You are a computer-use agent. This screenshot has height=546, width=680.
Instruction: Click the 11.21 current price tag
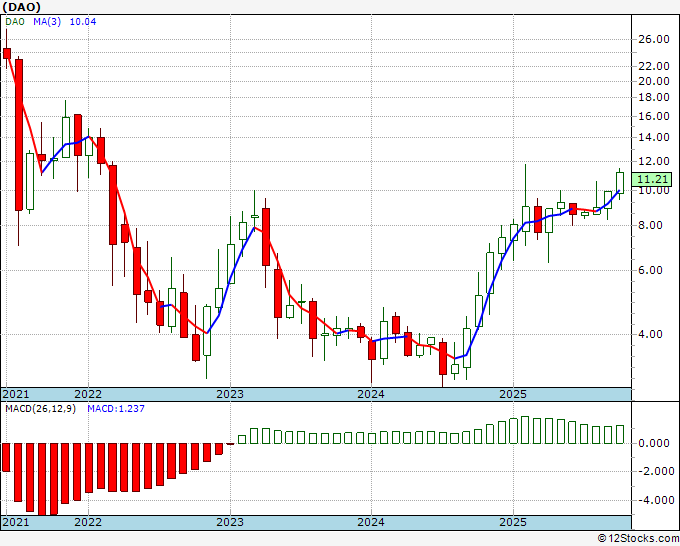[x=654, y=179]
